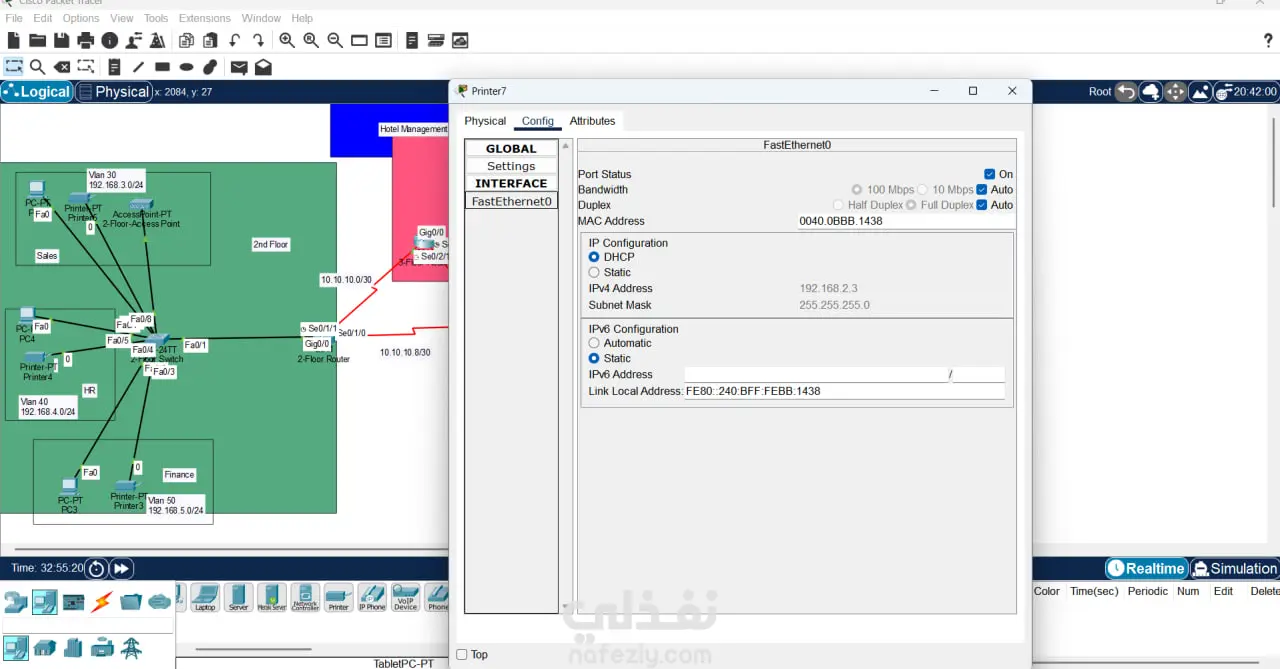Click the Power Cycle Devices button beside the time
The image size is (1280, 669).
point(96,568)
